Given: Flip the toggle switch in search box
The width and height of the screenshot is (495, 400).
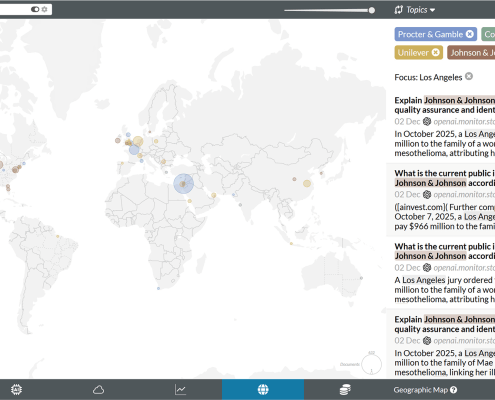Looking at the screenshot, I should pos(35,9).
